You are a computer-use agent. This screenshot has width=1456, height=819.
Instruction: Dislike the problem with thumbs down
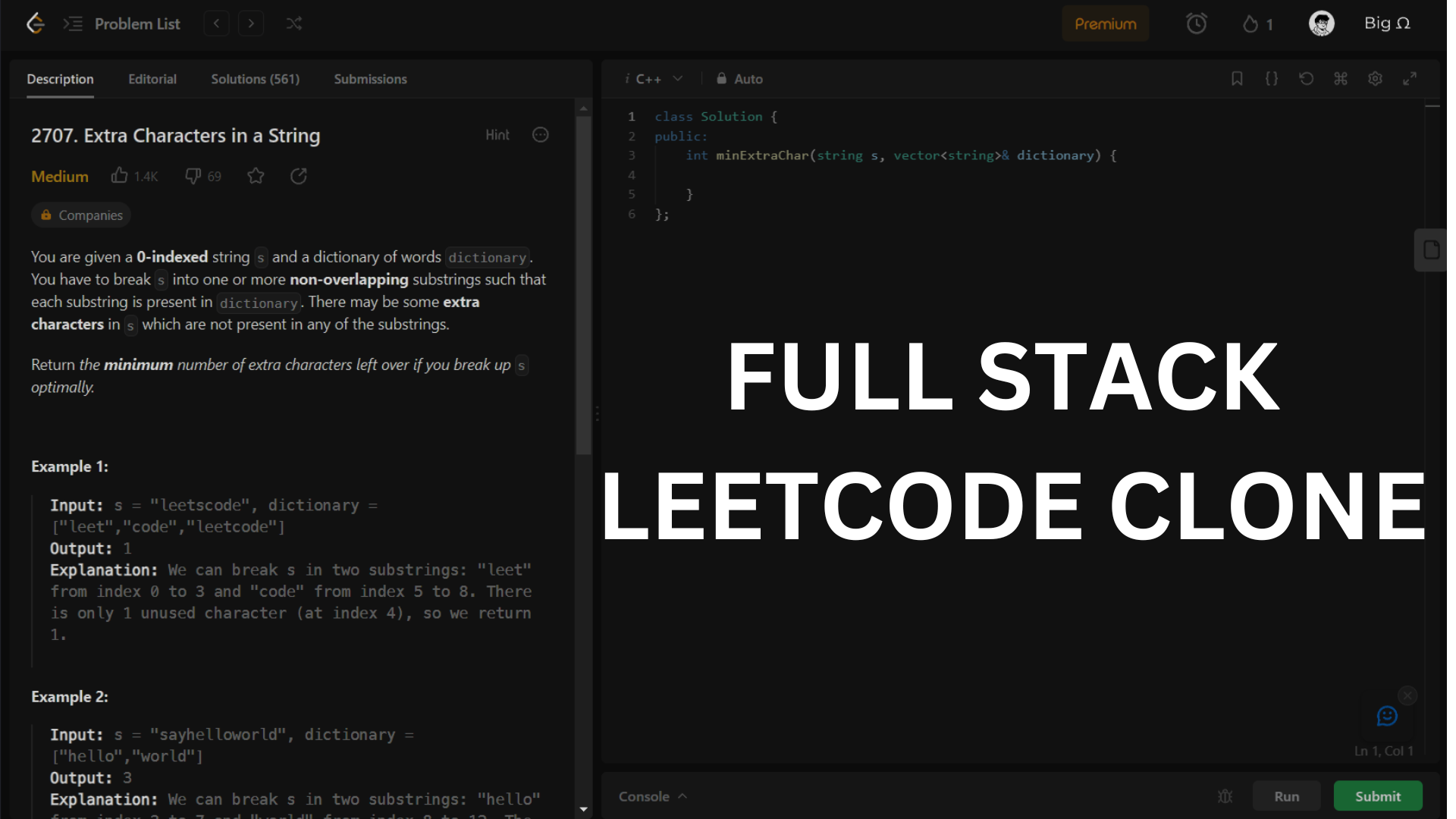pos(193,176)
